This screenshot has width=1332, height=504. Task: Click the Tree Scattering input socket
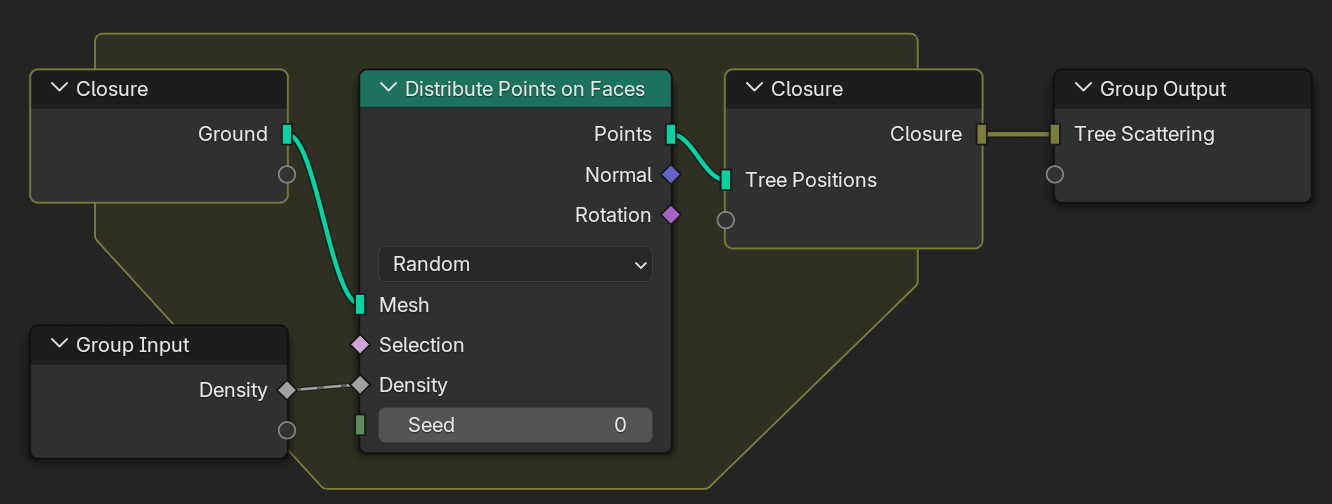[x=1055, y=134]
